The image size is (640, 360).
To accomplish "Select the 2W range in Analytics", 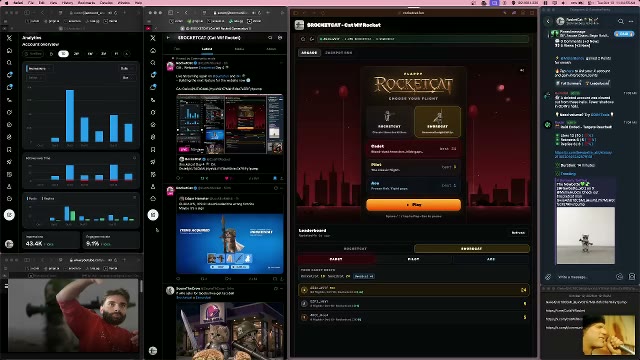I will click(76, 53).
